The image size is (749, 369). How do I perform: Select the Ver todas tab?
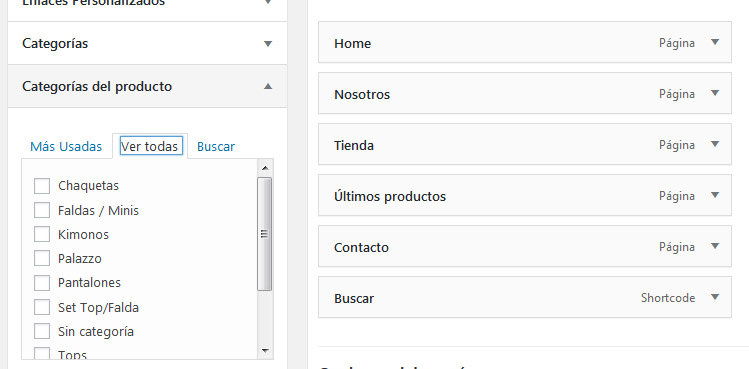[x=151, y=146]
